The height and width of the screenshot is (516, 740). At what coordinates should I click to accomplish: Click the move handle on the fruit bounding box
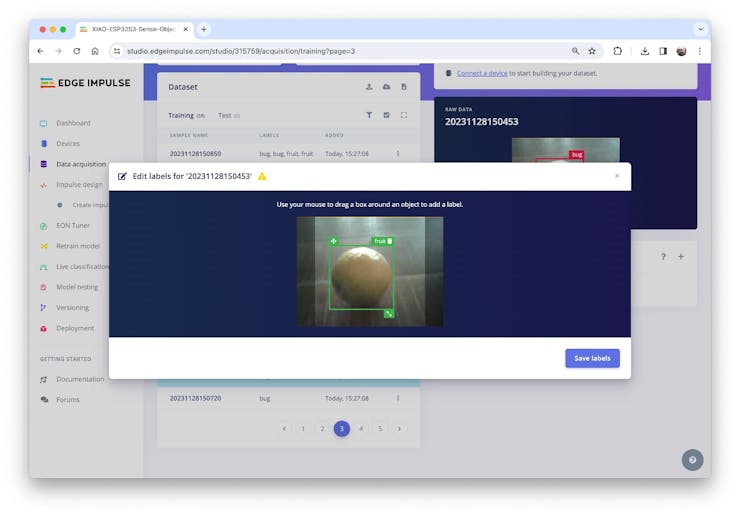pos(334,241)
